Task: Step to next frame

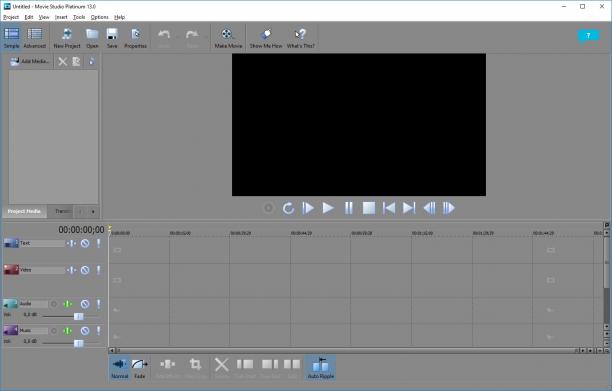Action: [449, 208]
